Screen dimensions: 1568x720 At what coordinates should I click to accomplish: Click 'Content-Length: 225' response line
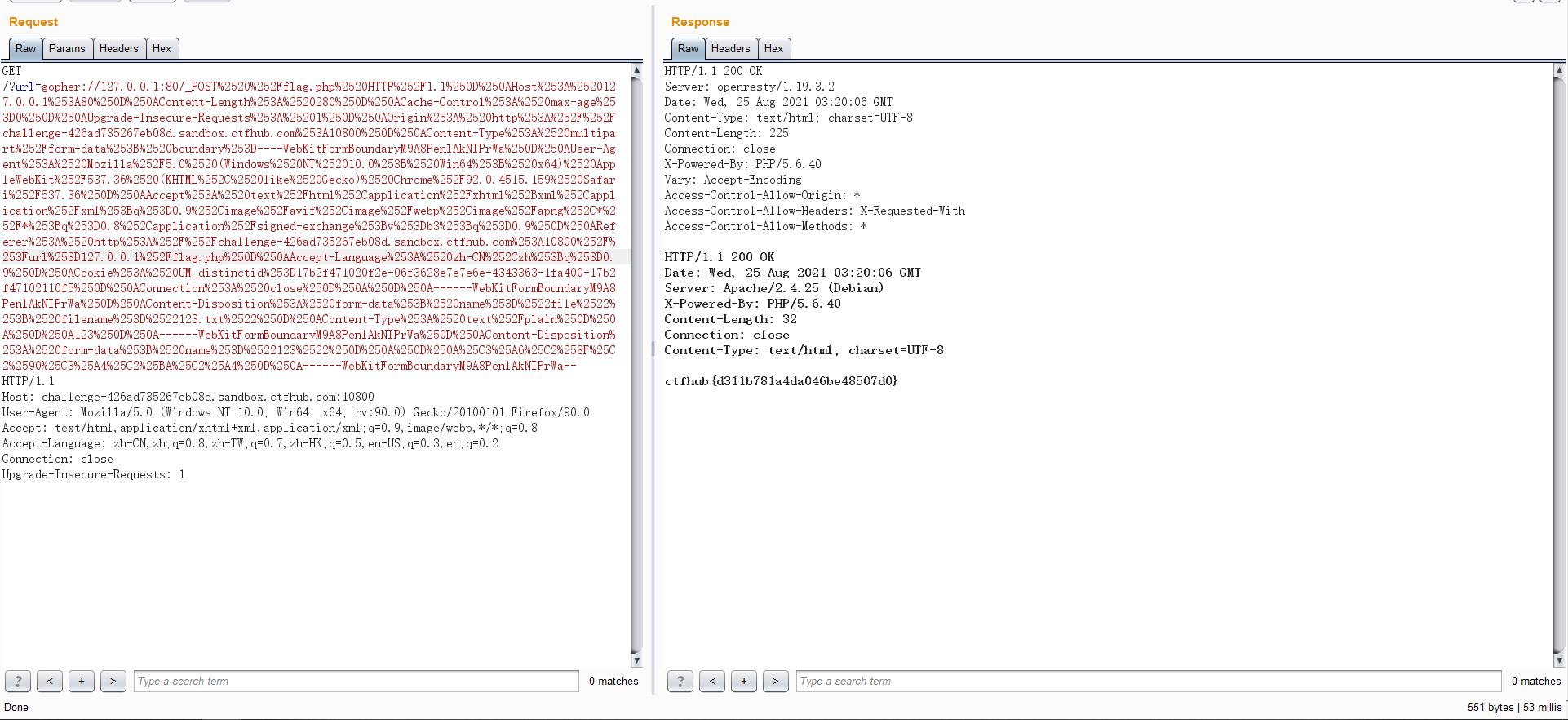tap(726, 133)
